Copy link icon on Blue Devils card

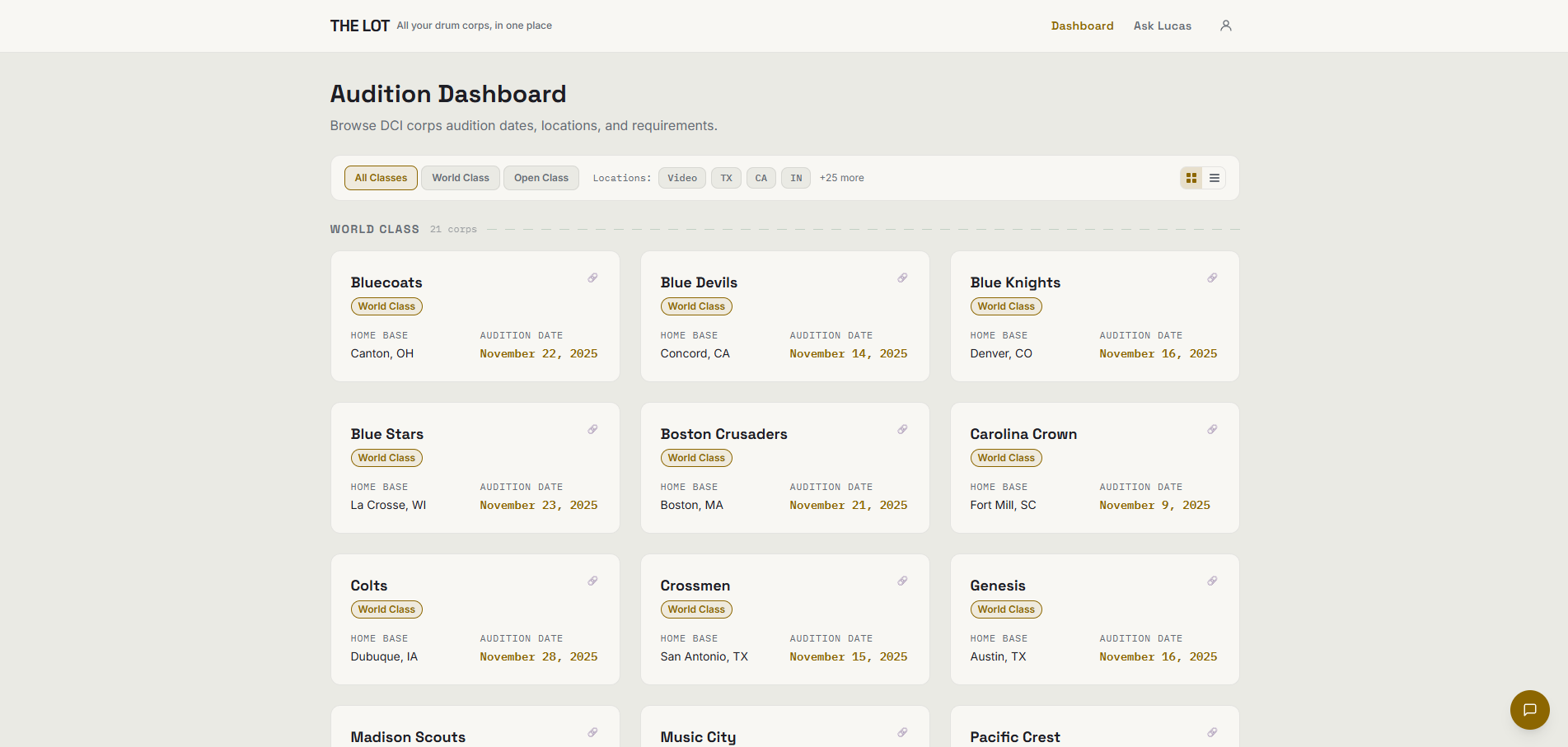(x=902, y=278)
